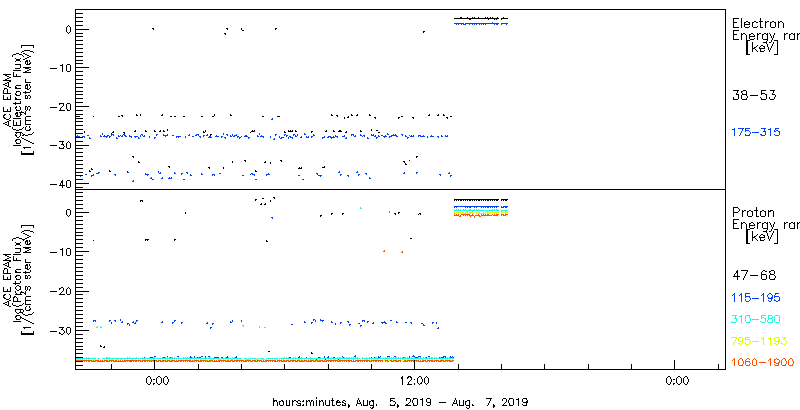Click the -30 tick label on proton axis
The height and width of the screenshot is (410, 800).
pos(62,330)
